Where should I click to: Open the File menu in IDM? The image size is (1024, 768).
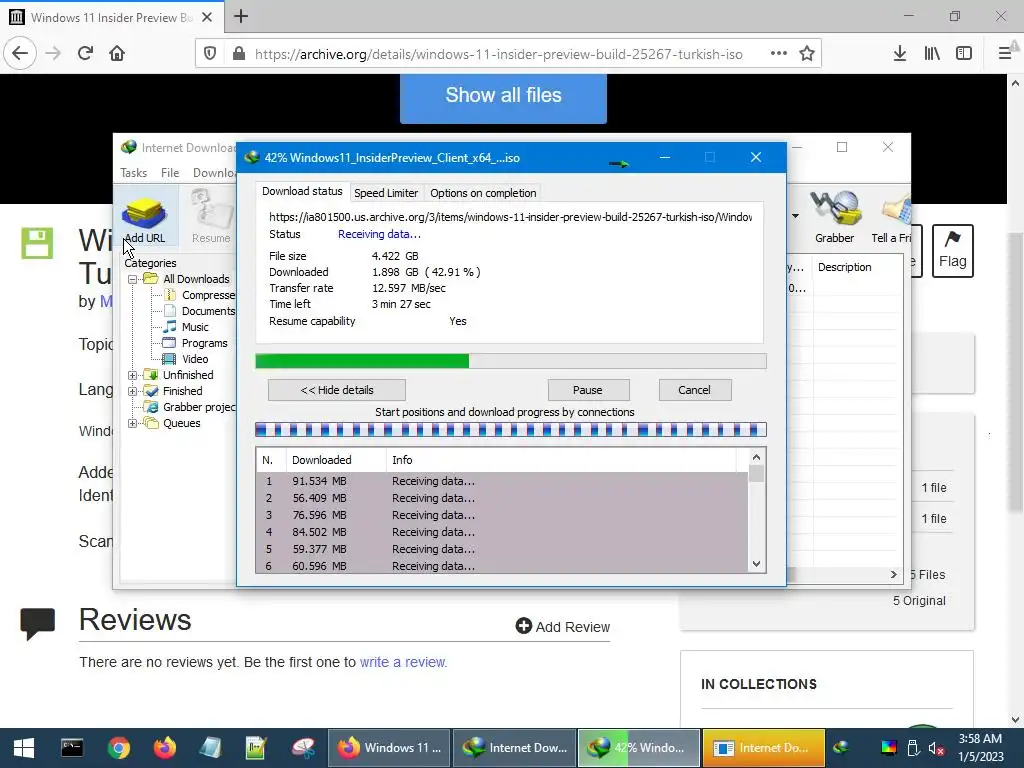coord(170,172)
